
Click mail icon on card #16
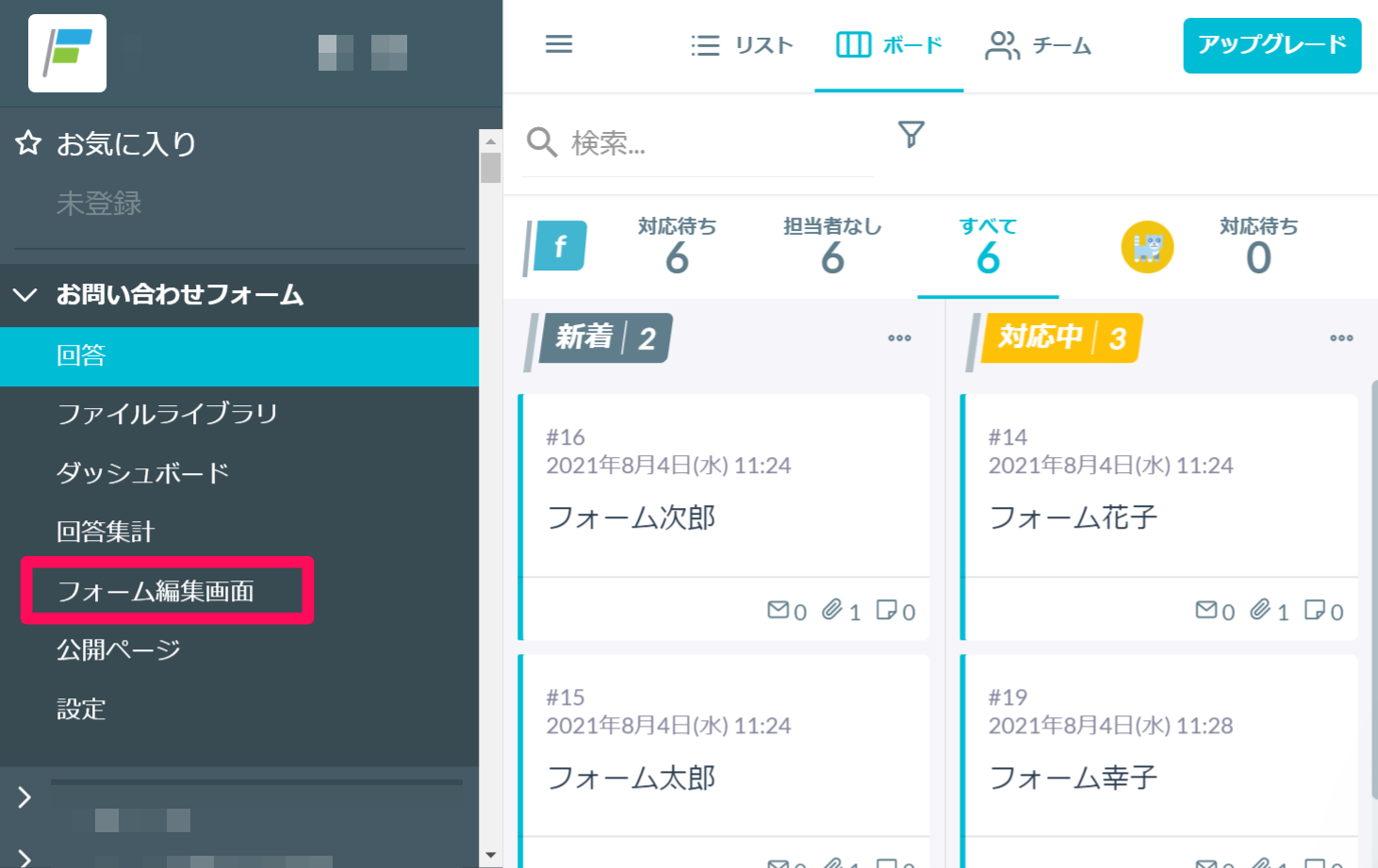[x=779, y=610]
